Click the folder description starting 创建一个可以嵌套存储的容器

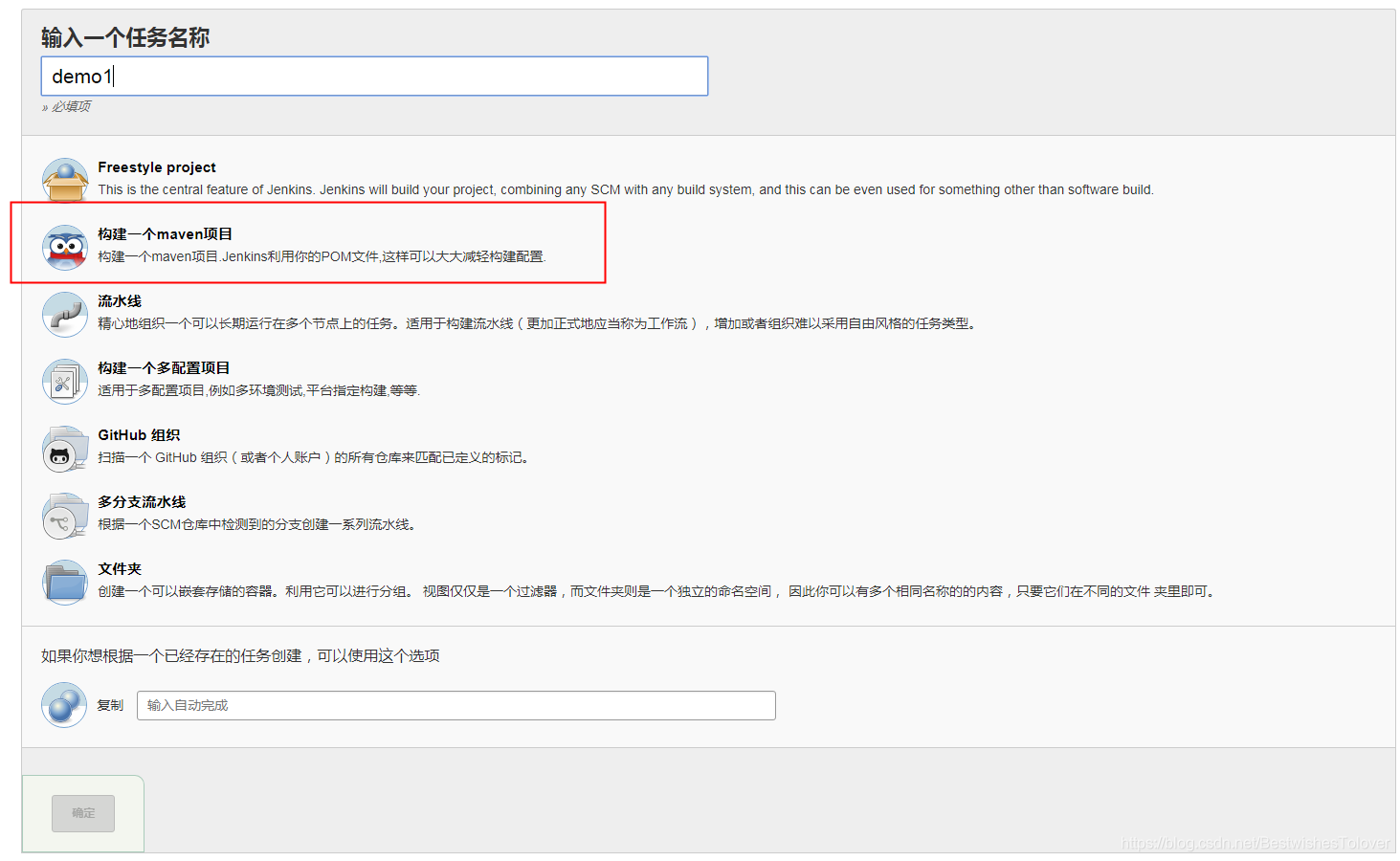(657, 591)
